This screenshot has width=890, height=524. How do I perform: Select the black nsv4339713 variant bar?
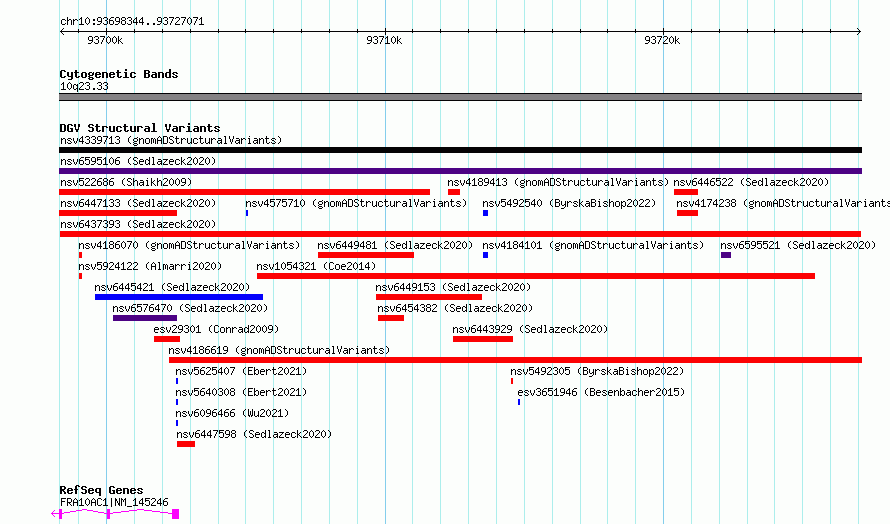click(x=460, y=150)
